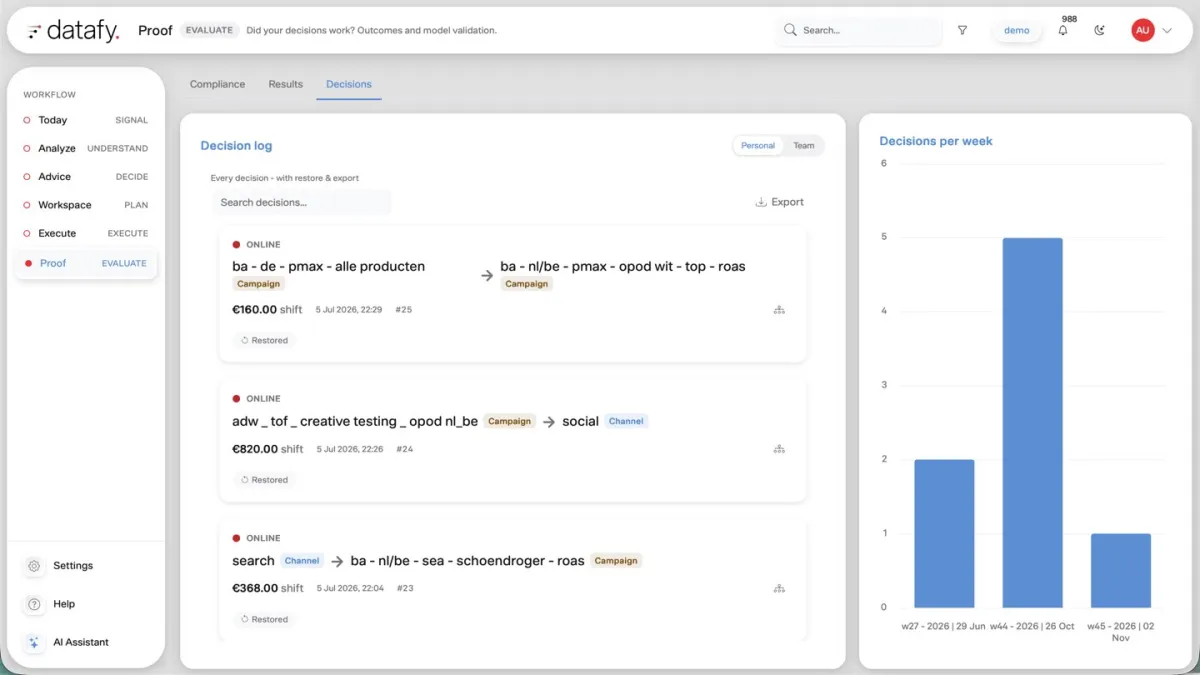Focus the top Search field
The height and width of the screenshot is (675, 1200).
click(859, 30)
